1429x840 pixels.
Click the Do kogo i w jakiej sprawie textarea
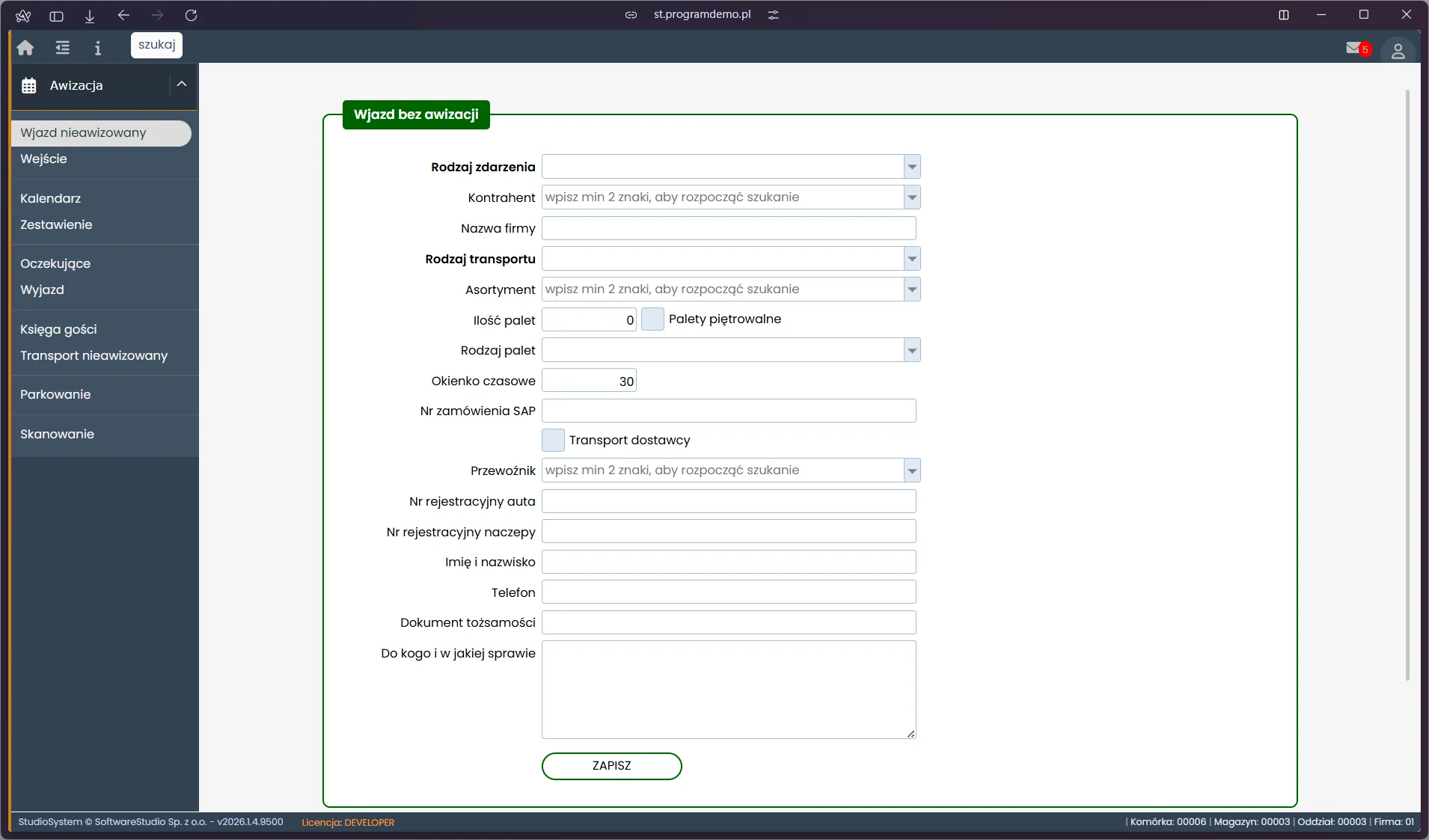click(729, 690)
